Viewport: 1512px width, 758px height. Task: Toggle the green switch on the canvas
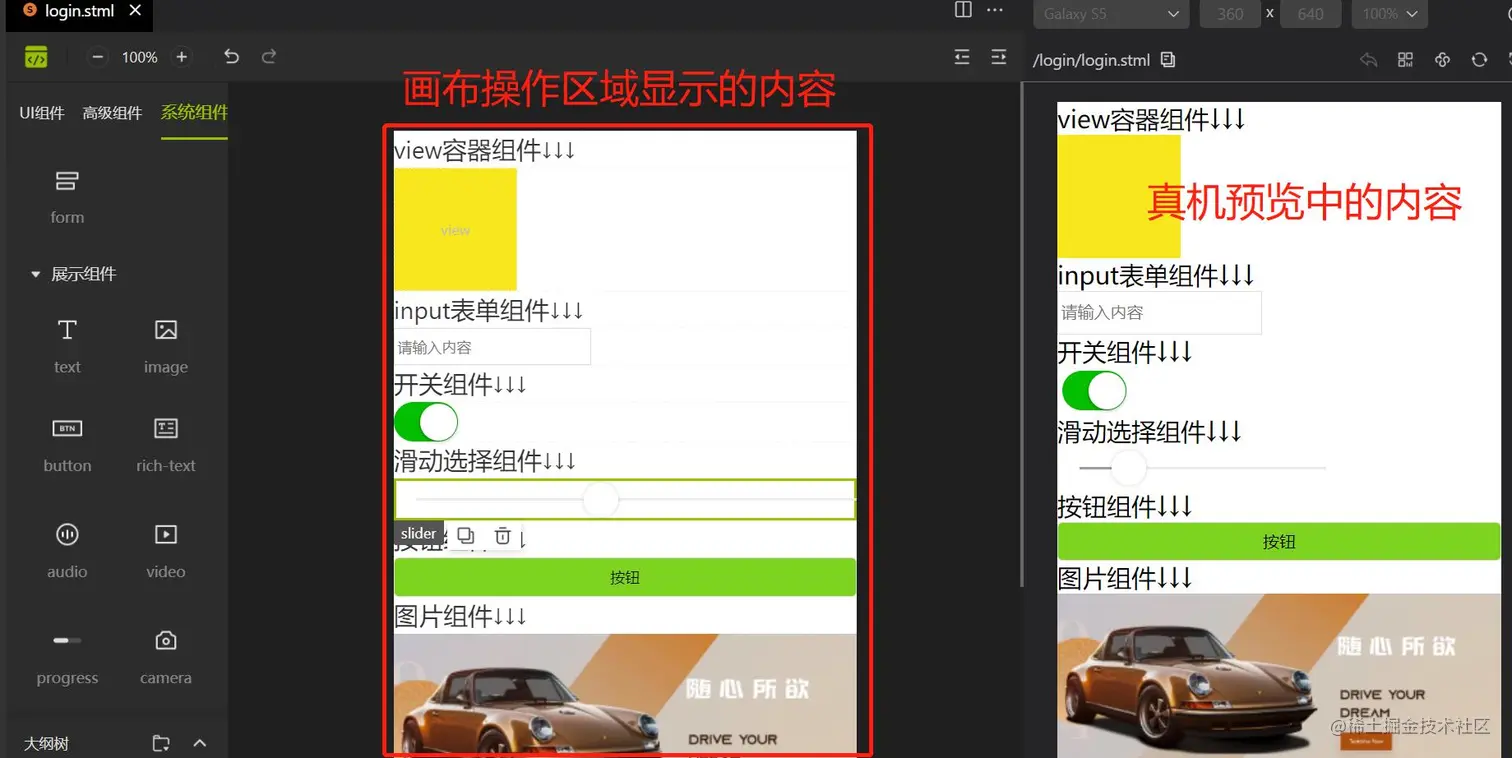pos(425,422)
